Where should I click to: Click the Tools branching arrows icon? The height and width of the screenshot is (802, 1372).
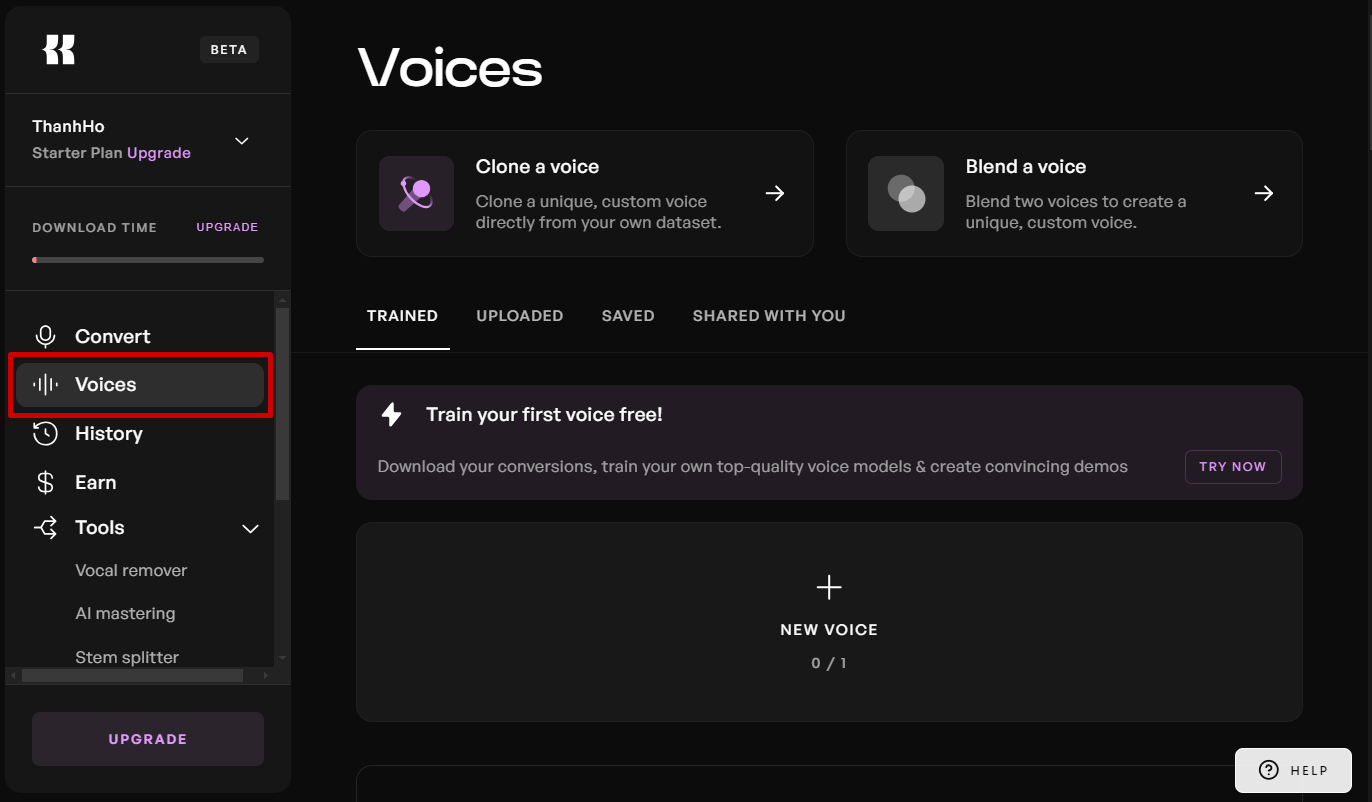coord(45,528)
